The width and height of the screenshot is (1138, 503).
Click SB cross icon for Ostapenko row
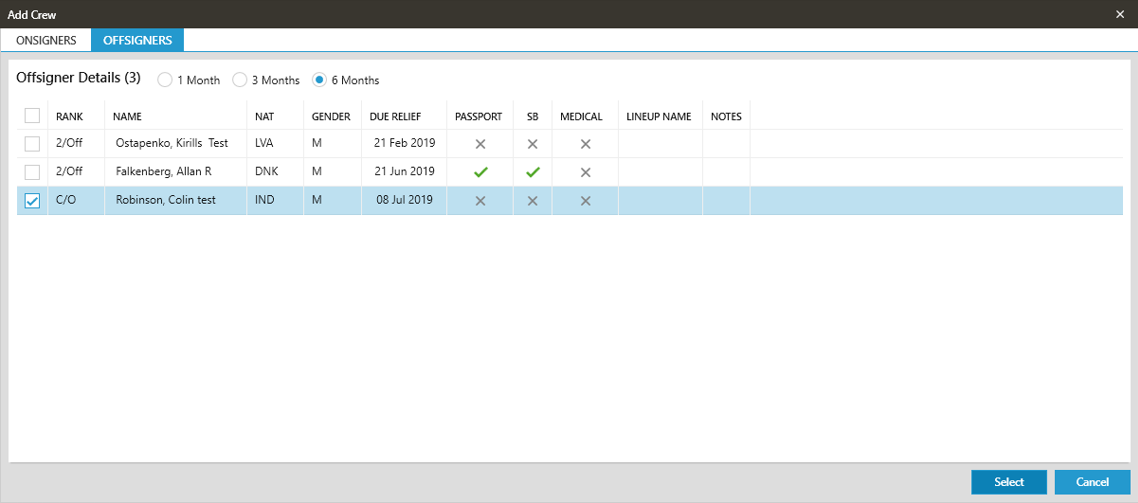[533, 144]
